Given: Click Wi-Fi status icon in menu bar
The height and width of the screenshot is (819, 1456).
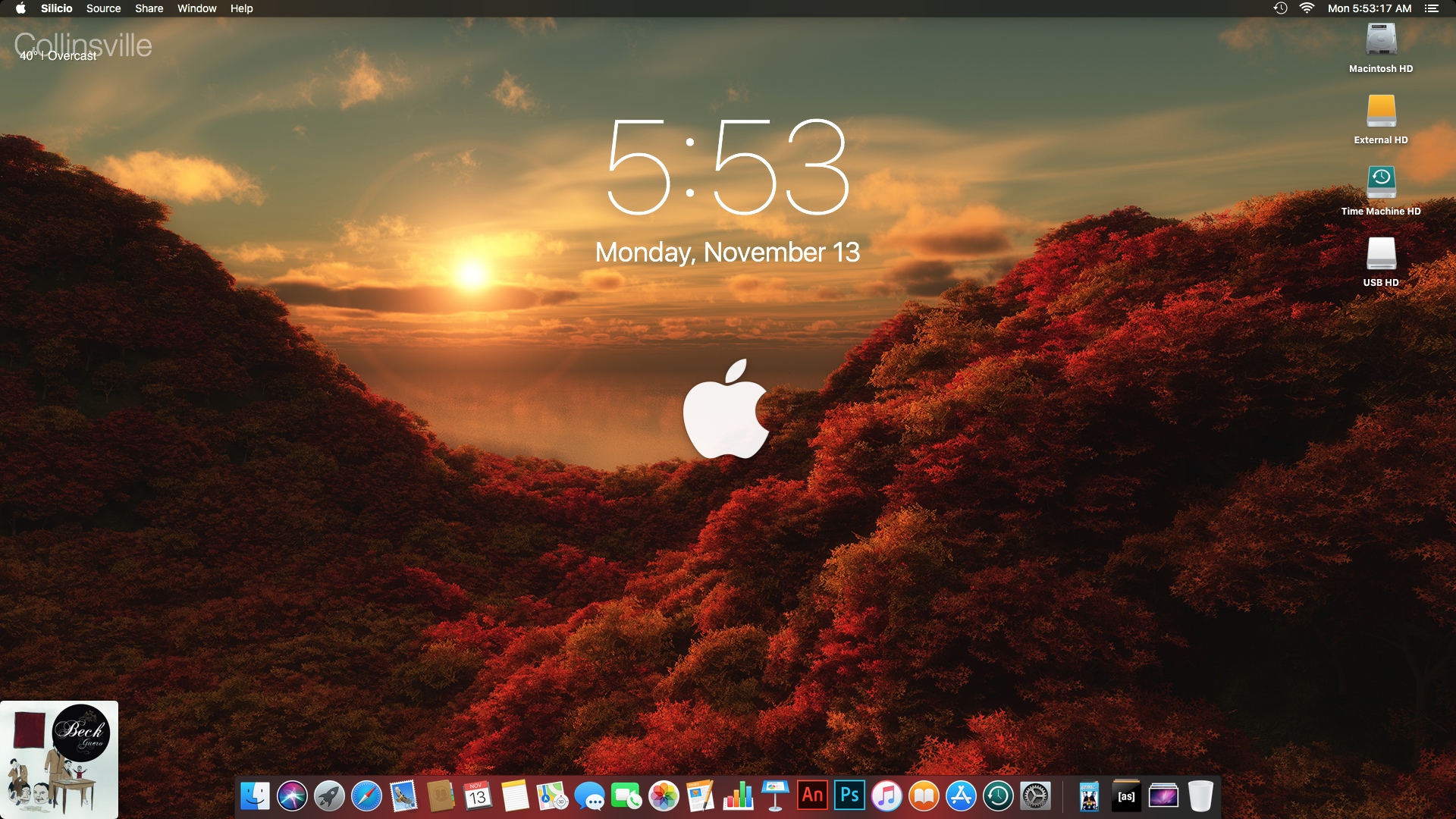Looking at the screenshot, I should (x=1307, y=8).
